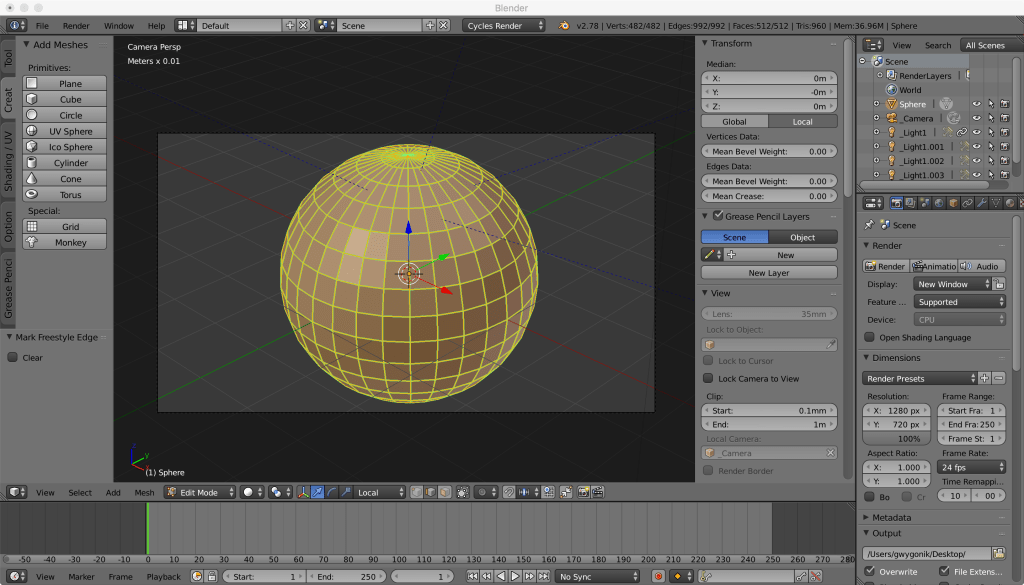Select the Scene tab icon in Properties
Viewport: 1024px width, 585px height.
pos(922,201)
